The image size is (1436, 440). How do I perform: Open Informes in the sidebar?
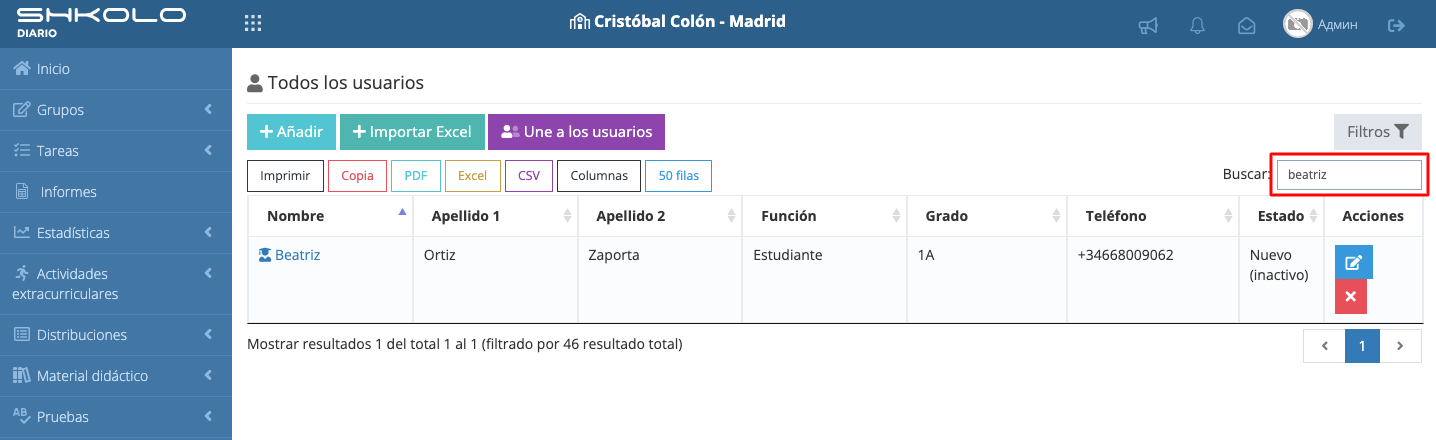coord(116,191)
